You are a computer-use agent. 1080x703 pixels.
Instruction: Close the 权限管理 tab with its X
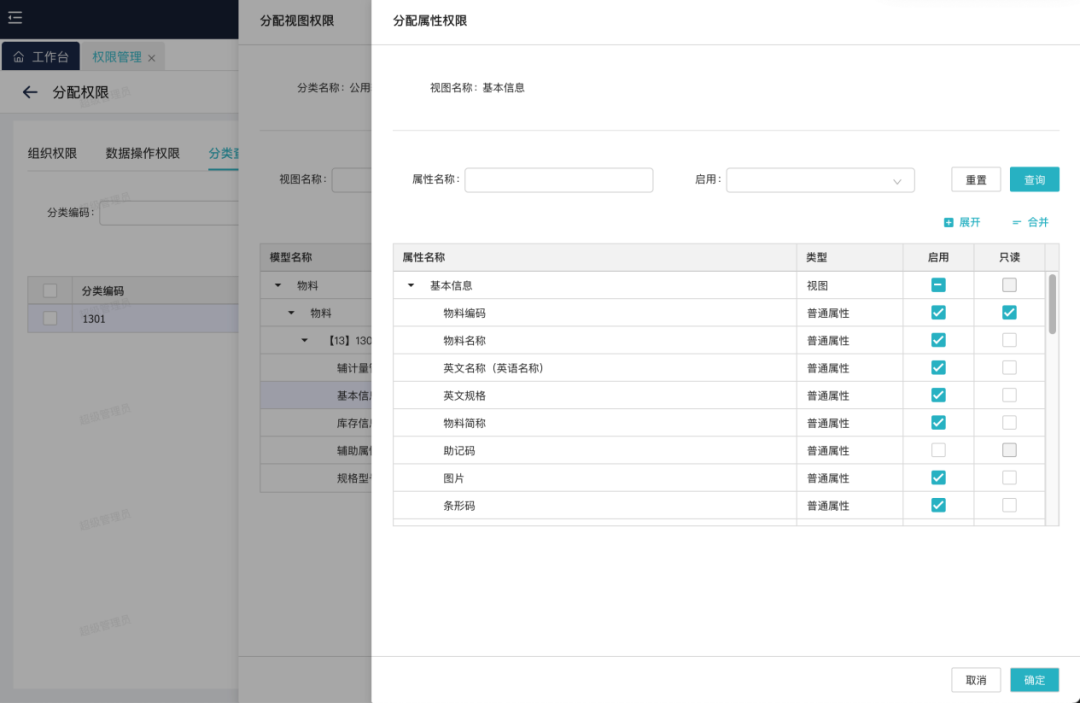click(x=152, y=58)
